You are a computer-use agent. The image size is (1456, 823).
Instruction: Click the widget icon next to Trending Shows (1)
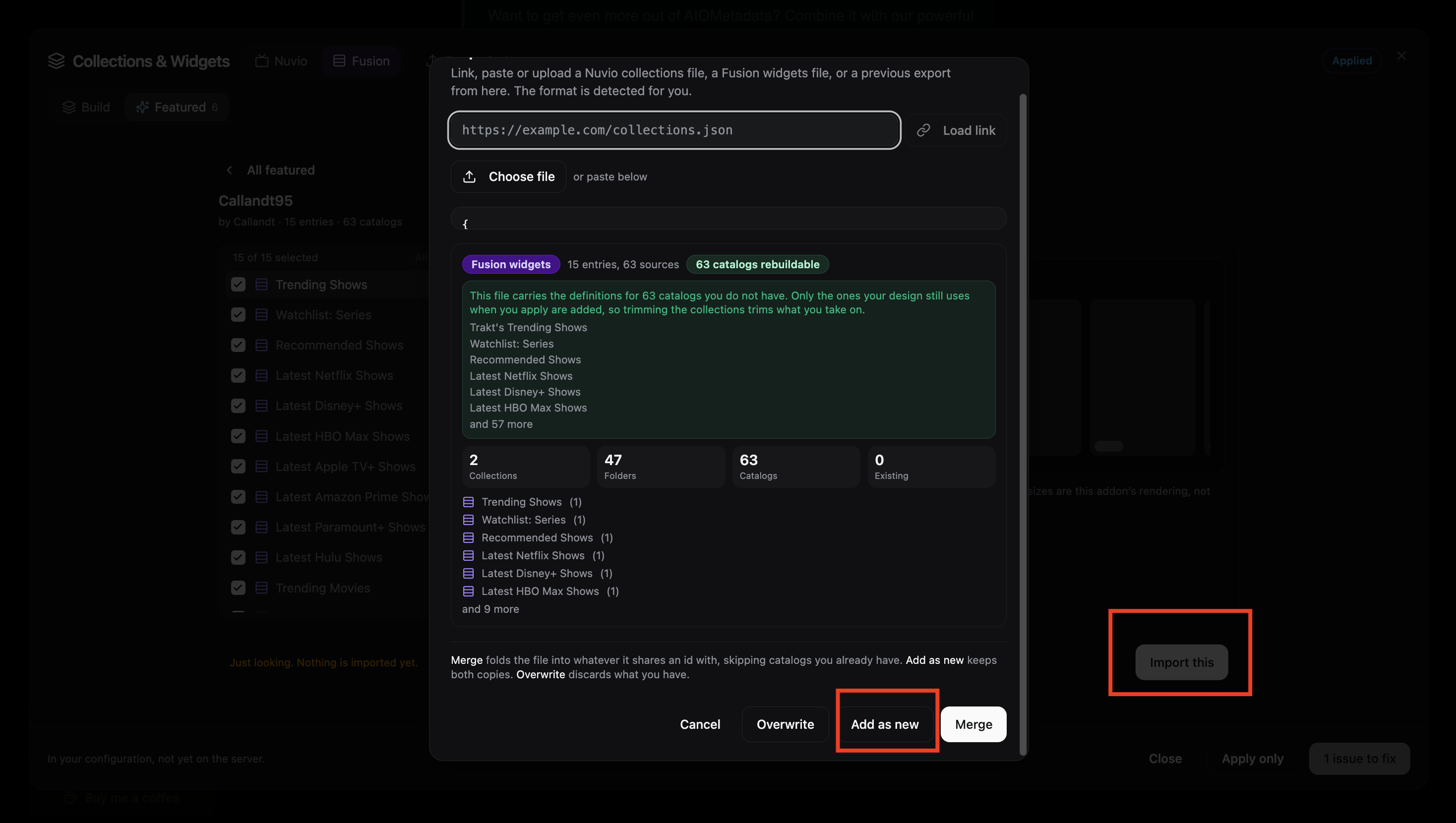pyautogui.click(x=468, y=502)
